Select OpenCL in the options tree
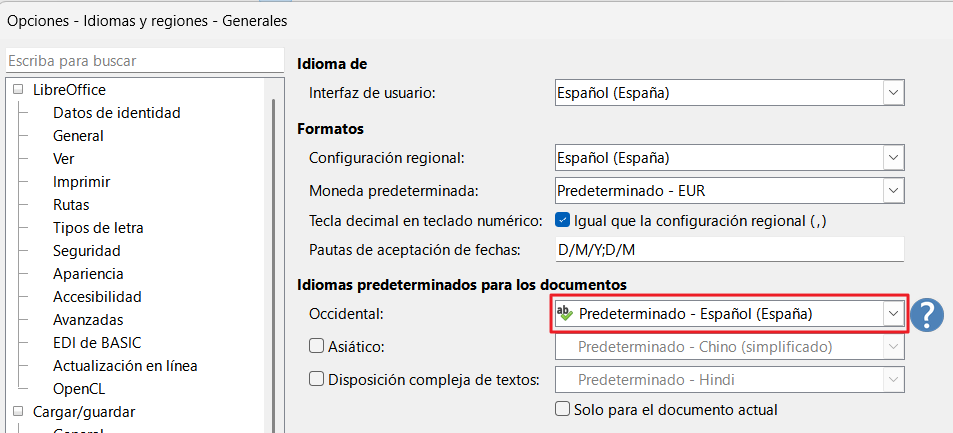This screenshot has width=953, height=433. (79, 389)
